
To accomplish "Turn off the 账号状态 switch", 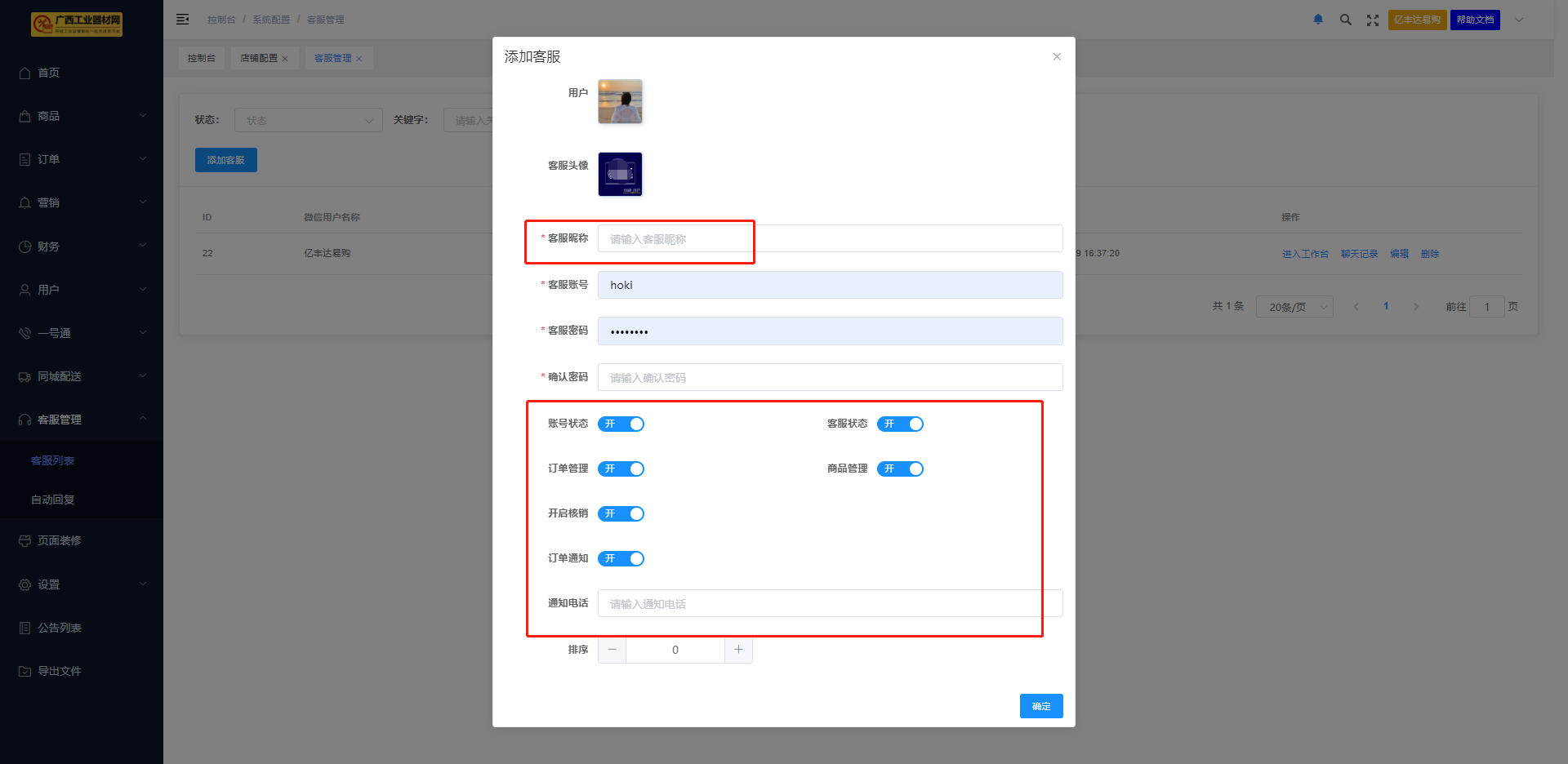I will (621, 424).
